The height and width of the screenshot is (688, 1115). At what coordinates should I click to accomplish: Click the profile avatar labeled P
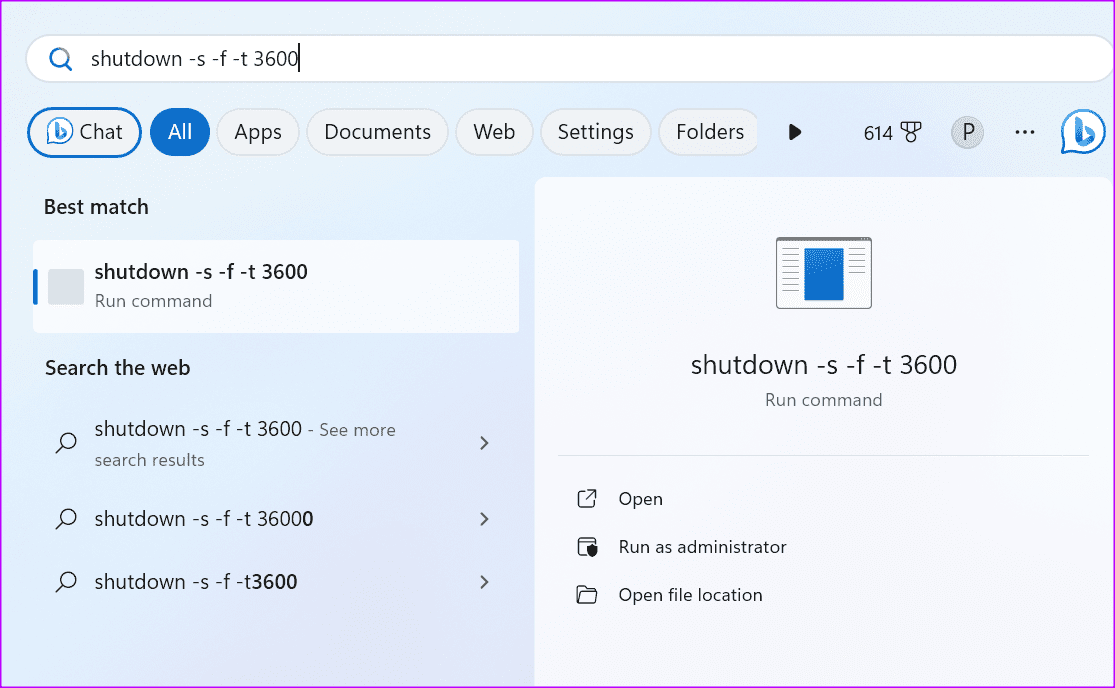click(966, 131)
